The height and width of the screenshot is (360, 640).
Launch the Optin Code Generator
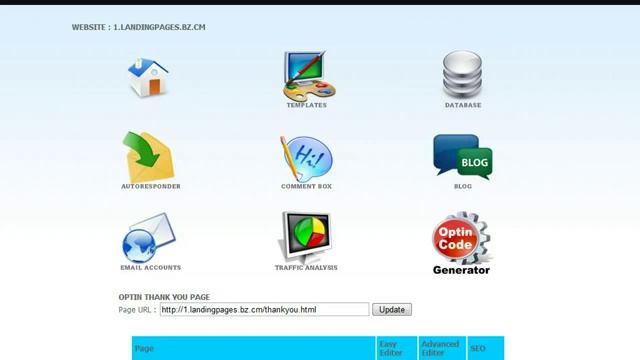(462, 243)
